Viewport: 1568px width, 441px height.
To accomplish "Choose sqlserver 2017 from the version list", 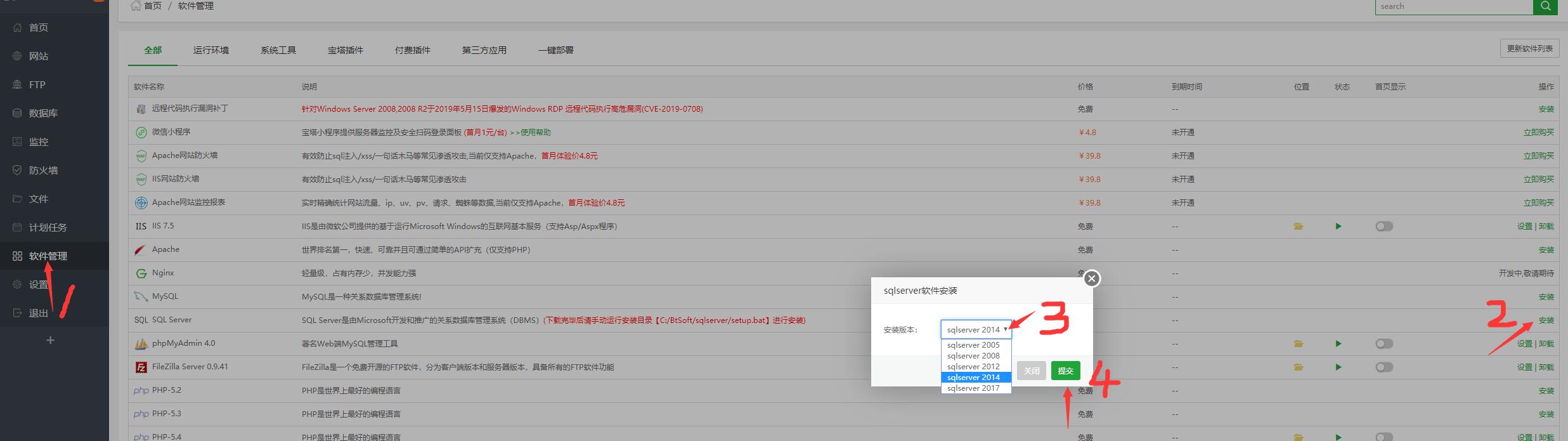I will (976, 388).
